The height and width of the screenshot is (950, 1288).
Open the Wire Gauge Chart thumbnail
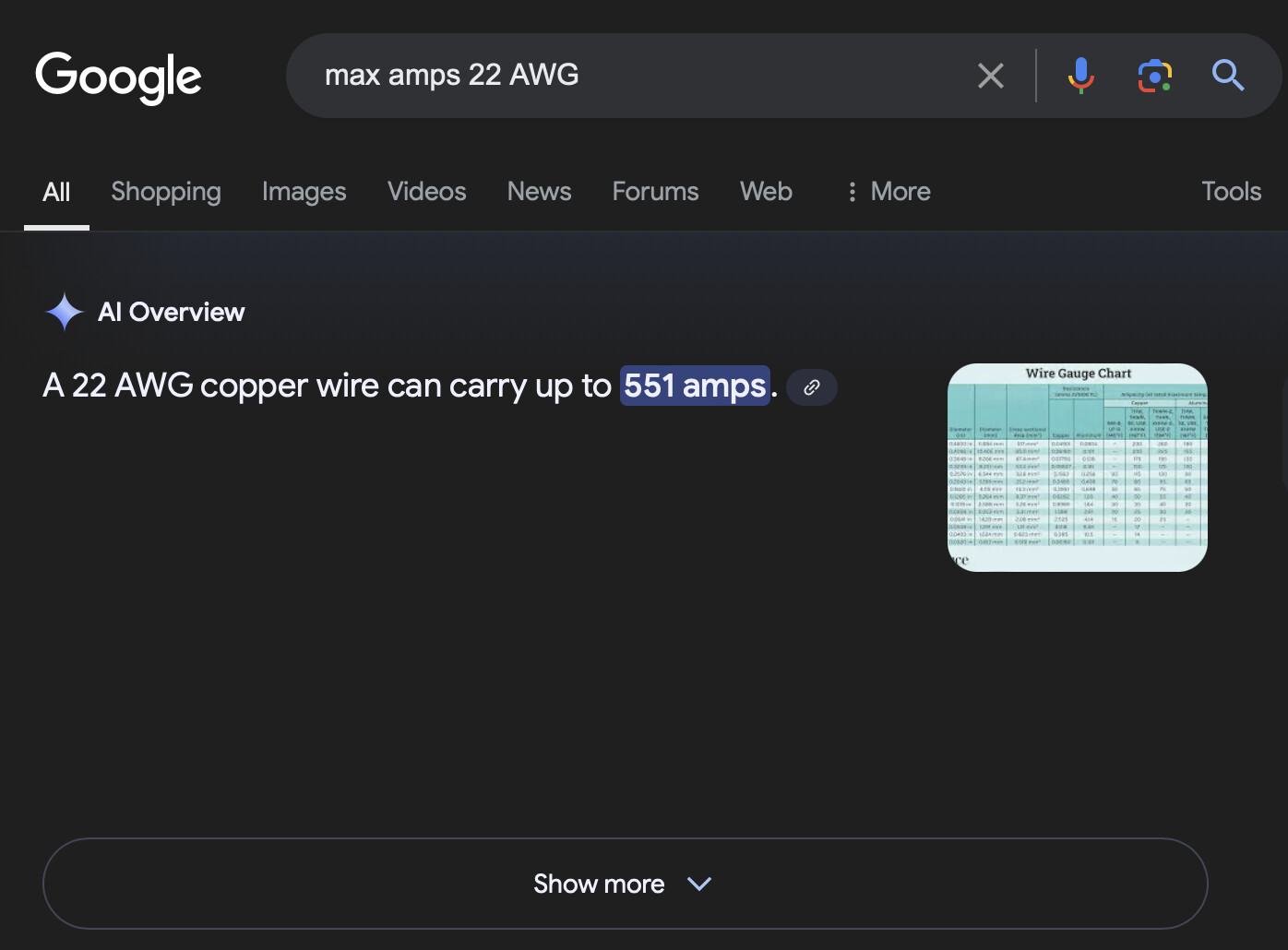[1078, 468]
